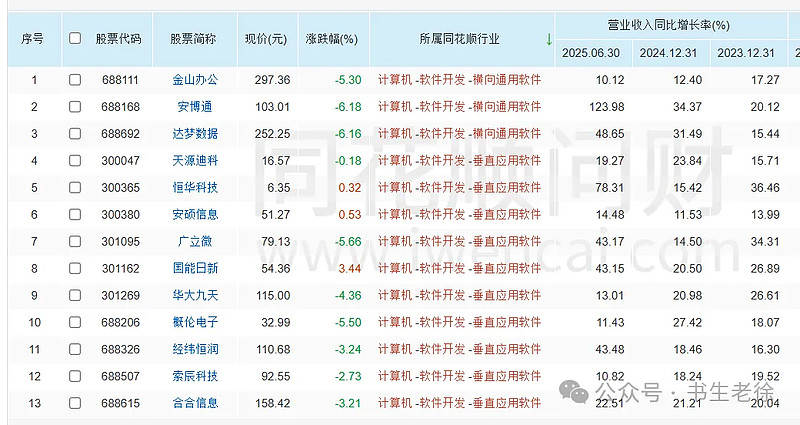This screenshot has height=425, width=800.
Task: Select checkbox for 达梦数据 row
Action: pos(75,134)
